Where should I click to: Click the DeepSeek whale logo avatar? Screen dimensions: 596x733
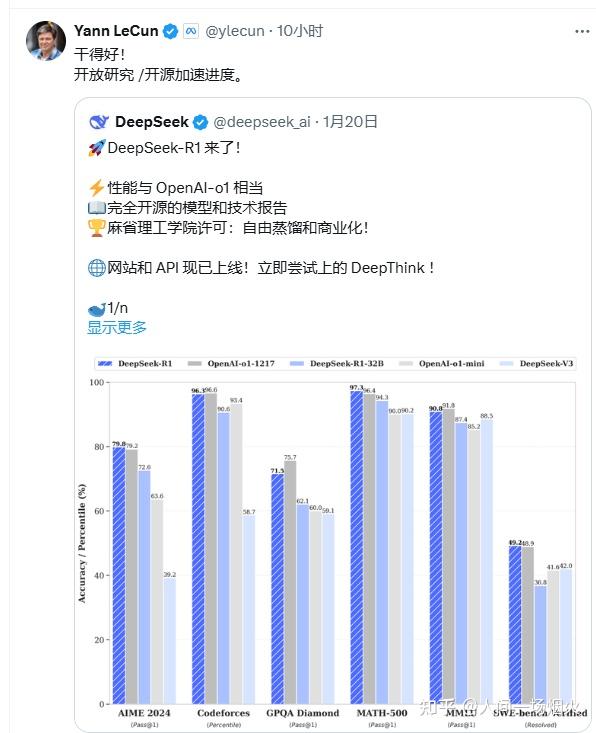tap(99, 122)
